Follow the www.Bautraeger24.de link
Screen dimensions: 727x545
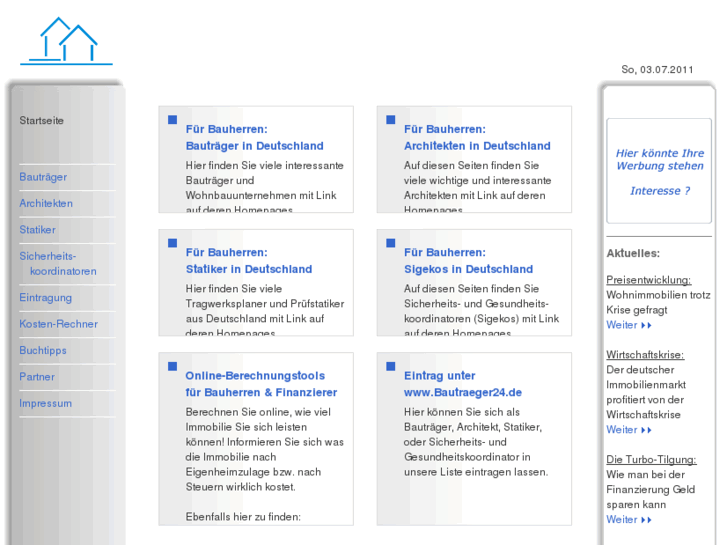(x=463, y=392)
